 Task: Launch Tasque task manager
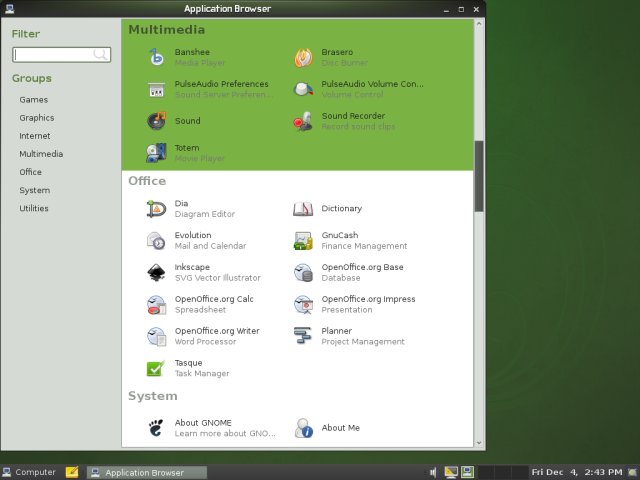pos(156,368)
